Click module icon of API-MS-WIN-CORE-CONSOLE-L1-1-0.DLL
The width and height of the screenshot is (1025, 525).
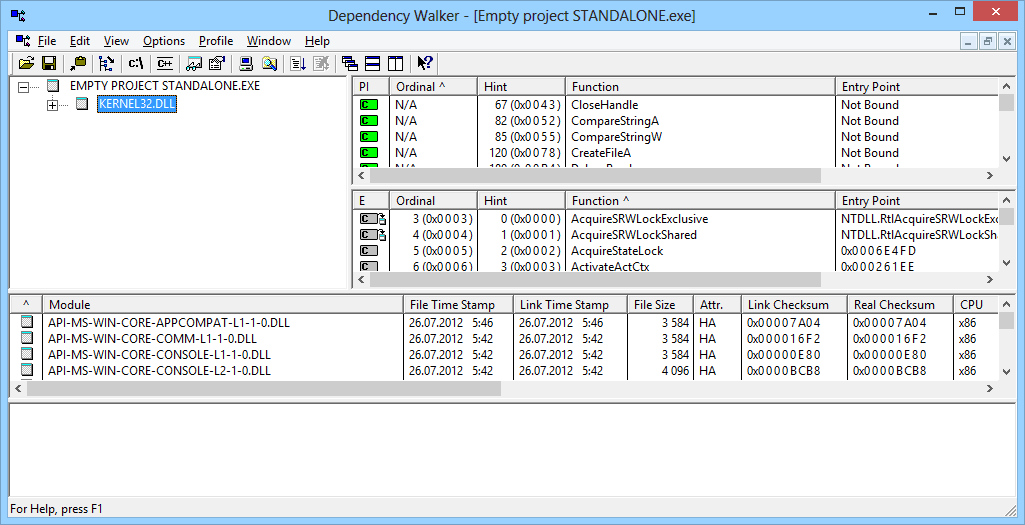(27, 354)
